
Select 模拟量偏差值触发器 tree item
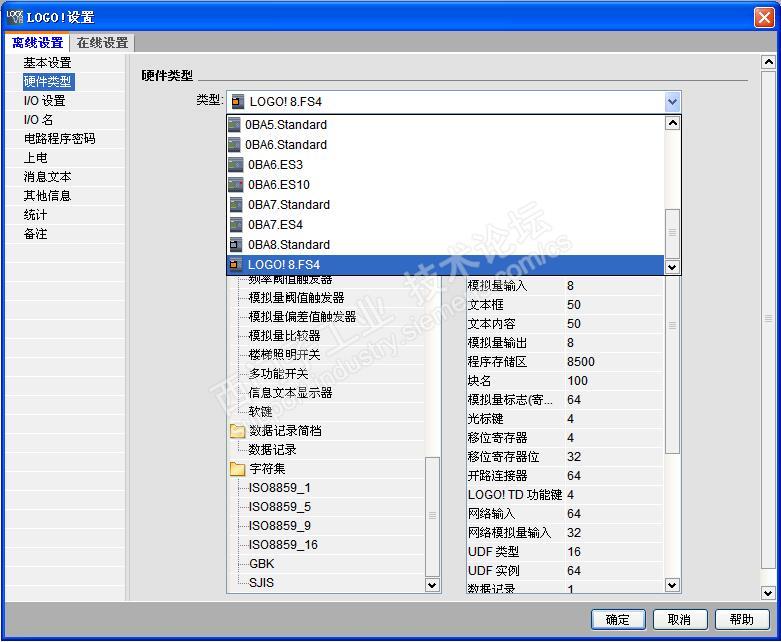302,317
